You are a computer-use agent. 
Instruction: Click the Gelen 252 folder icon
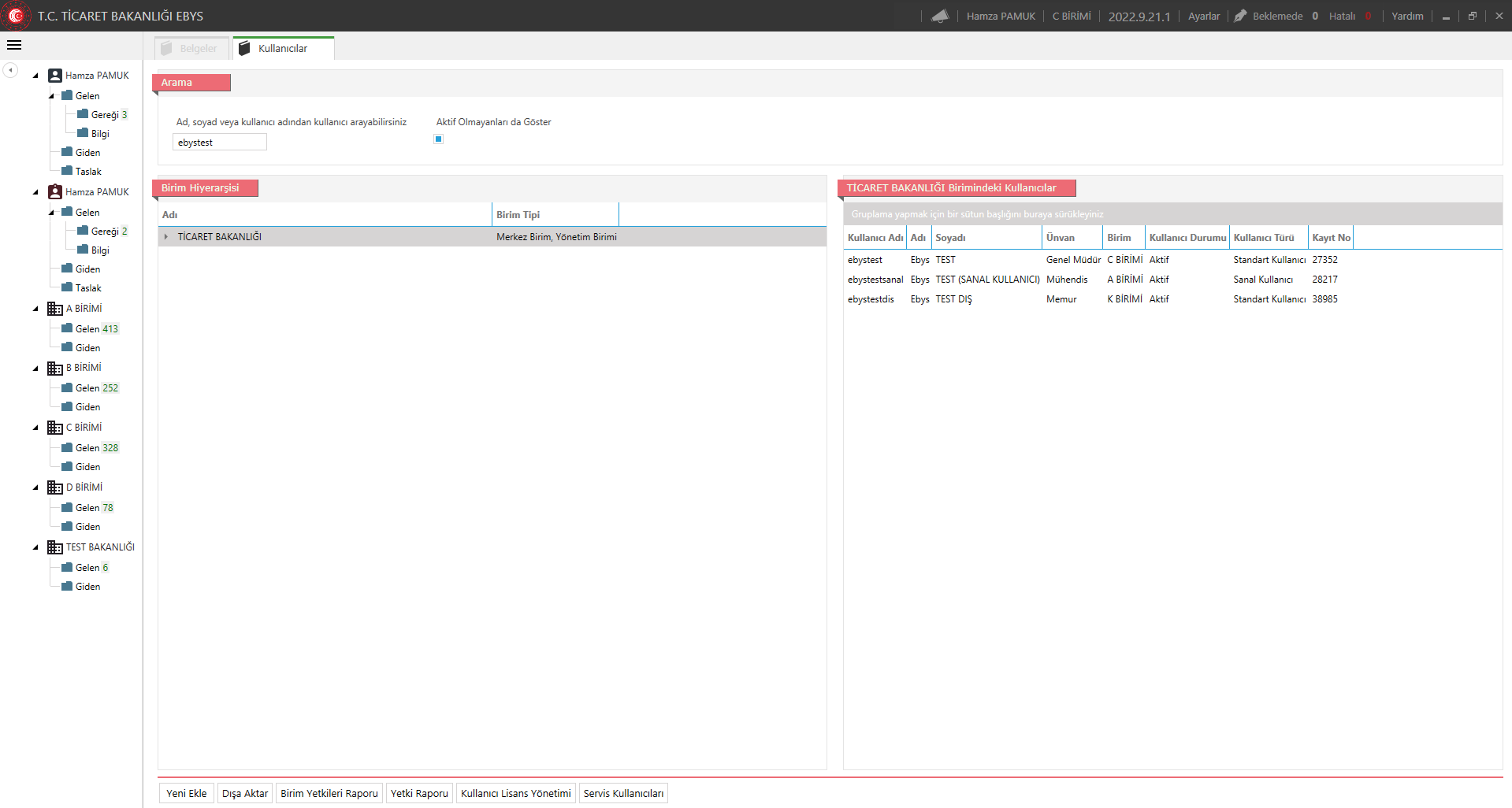pos(67,387)
